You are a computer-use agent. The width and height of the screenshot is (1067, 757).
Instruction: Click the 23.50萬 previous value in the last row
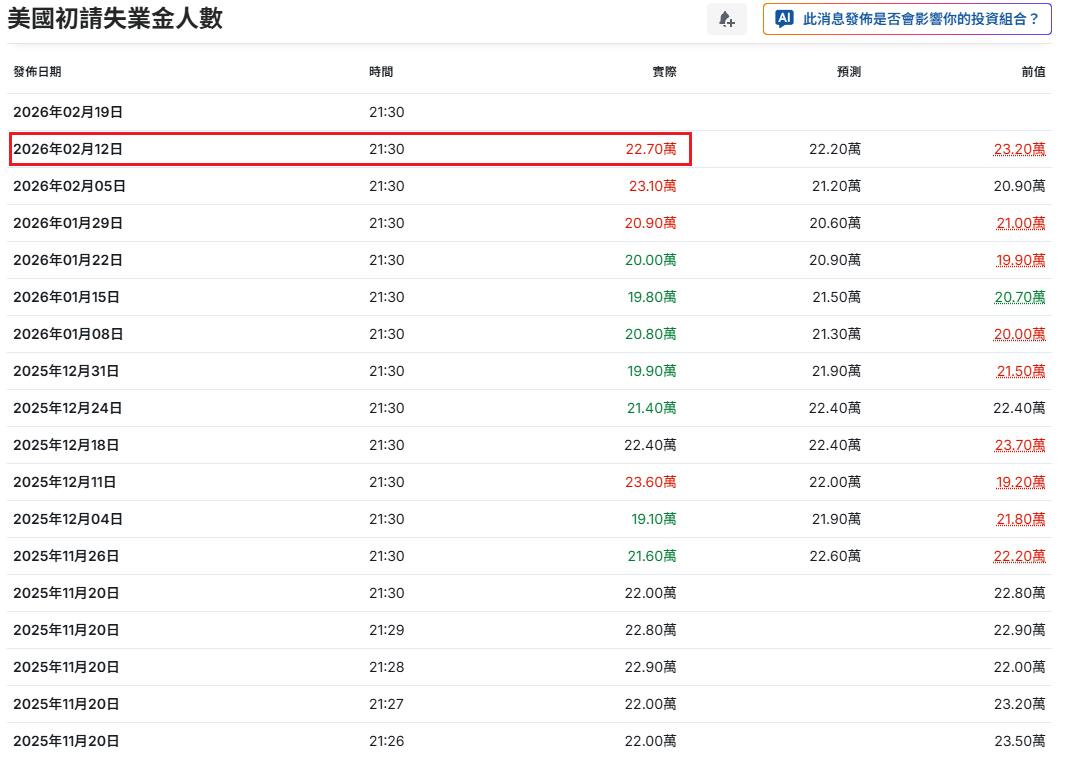[x=1019, y=741]
